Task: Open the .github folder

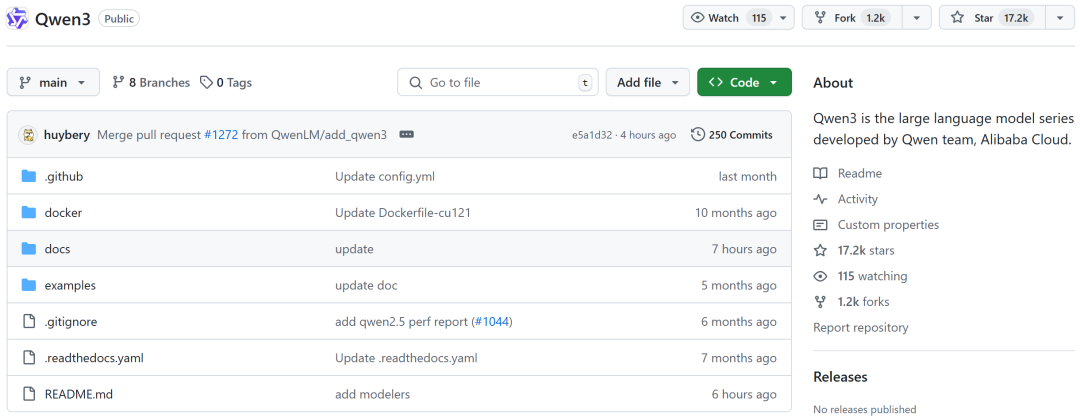Action: (x=63, y=176)
